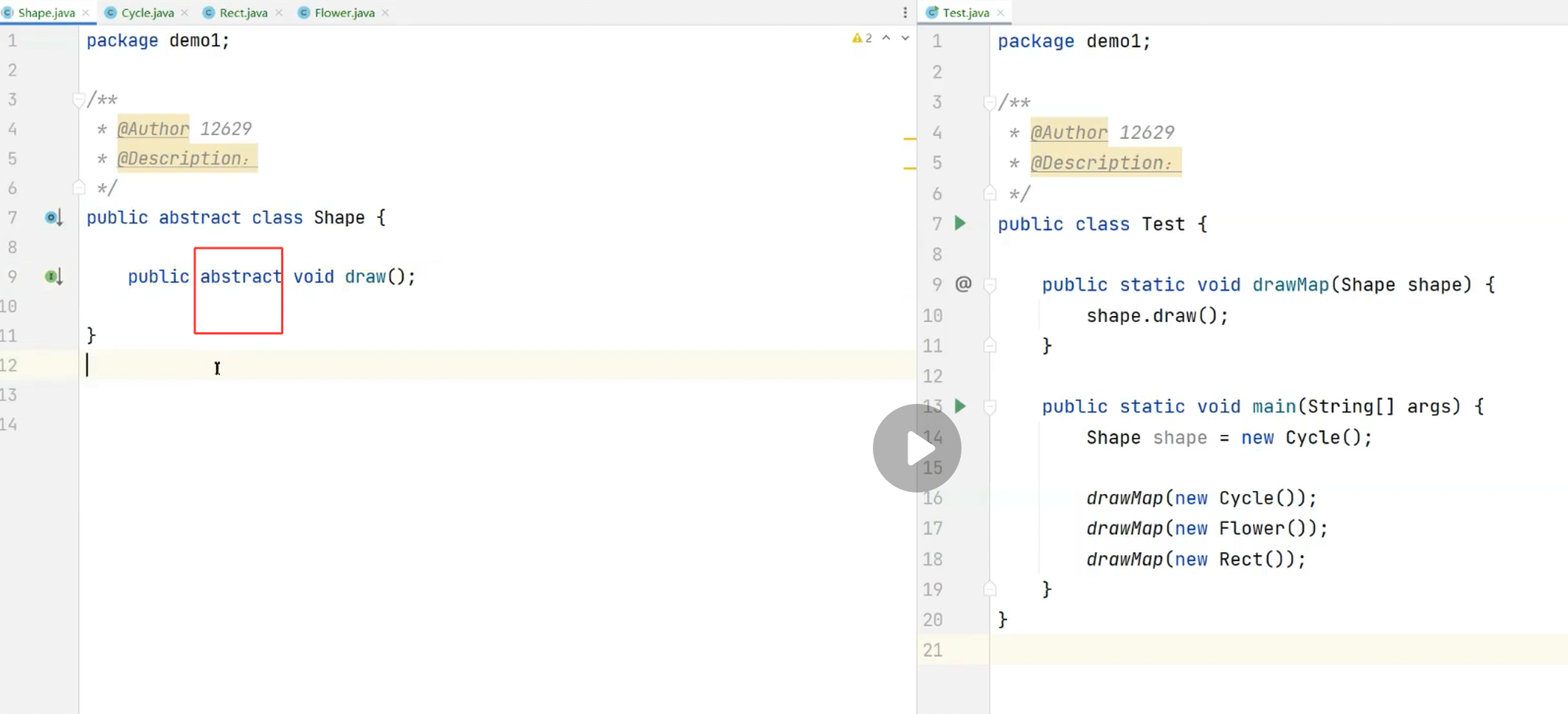Open the editor tabs three-dot menu
Image resolution: width=1568 pixels, height=714 pixels.
click(905, 13)
